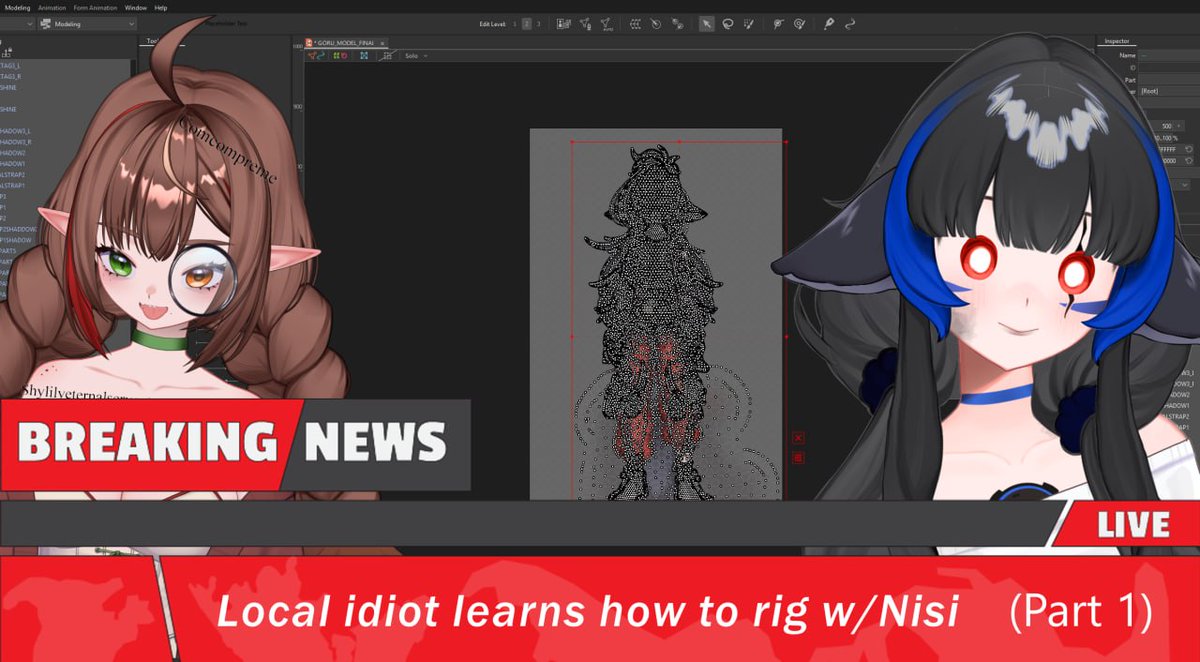The height and width of the screenshot is (662, 1200).
Task: Select the Art Path pen tool
Action: 829,24
